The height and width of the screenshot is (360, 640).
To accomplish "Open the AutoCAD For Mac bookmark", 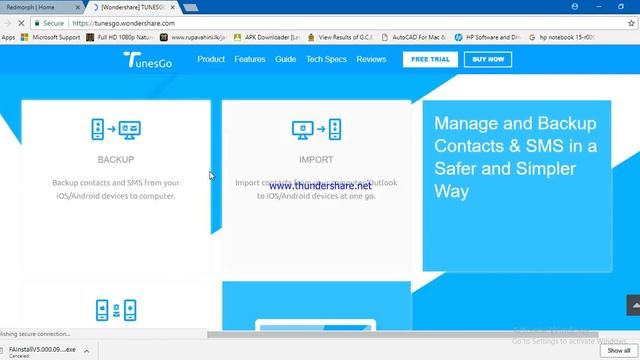I will pyautogui.click(x=414, y=37).
